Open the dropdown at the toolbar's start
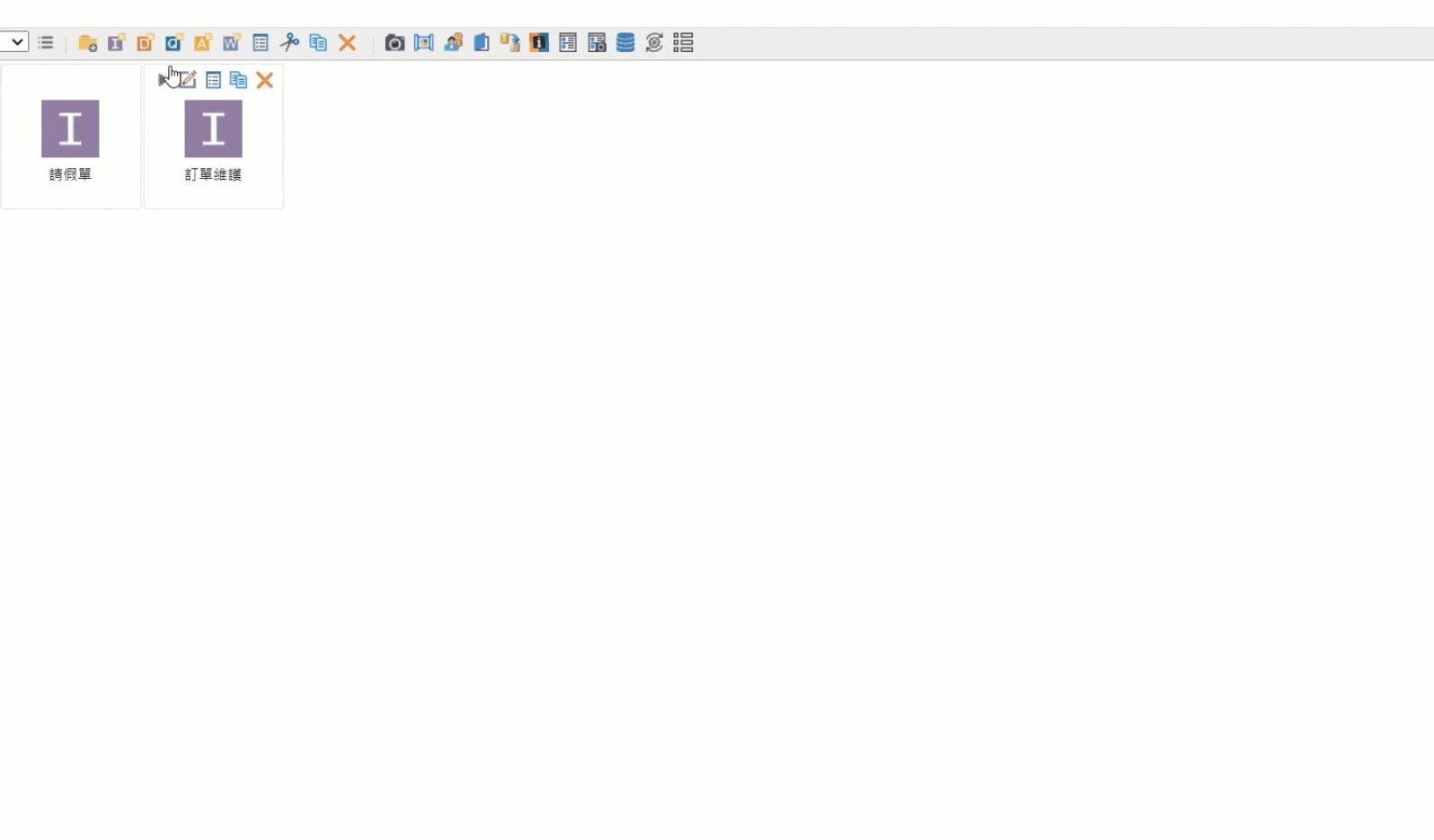The image size is (1434, 840). [x=14, y=42]
